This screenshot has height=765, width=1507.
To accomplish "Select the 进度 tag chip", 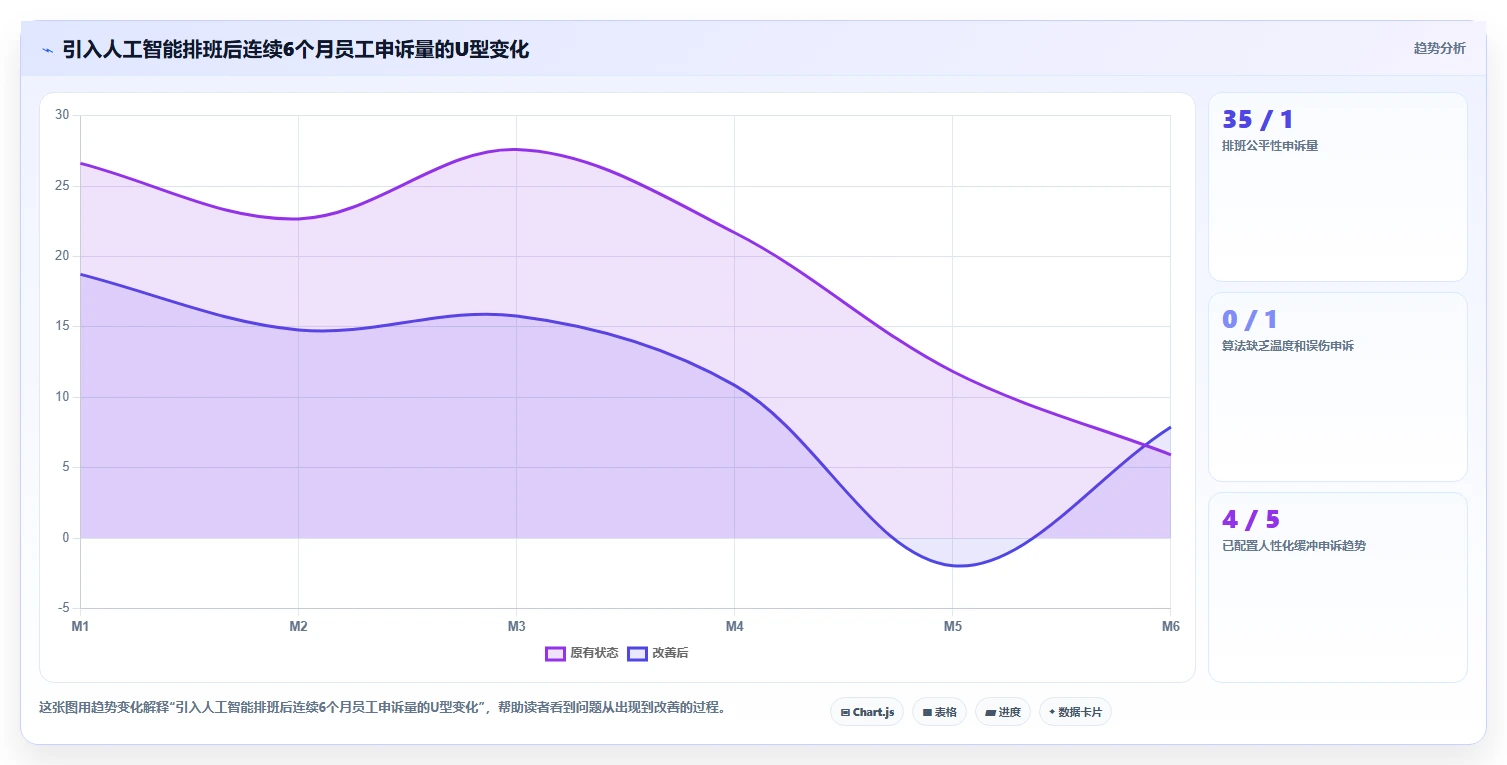I will (x=1003, y=712).
